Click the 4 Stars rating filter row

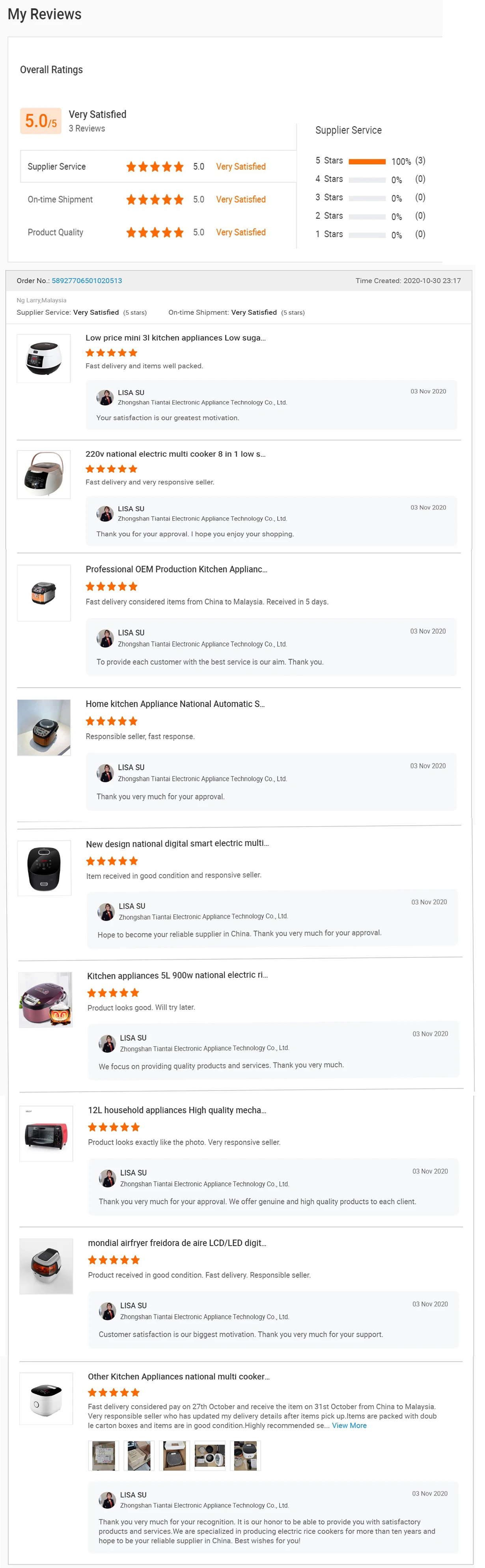(370, 180)
